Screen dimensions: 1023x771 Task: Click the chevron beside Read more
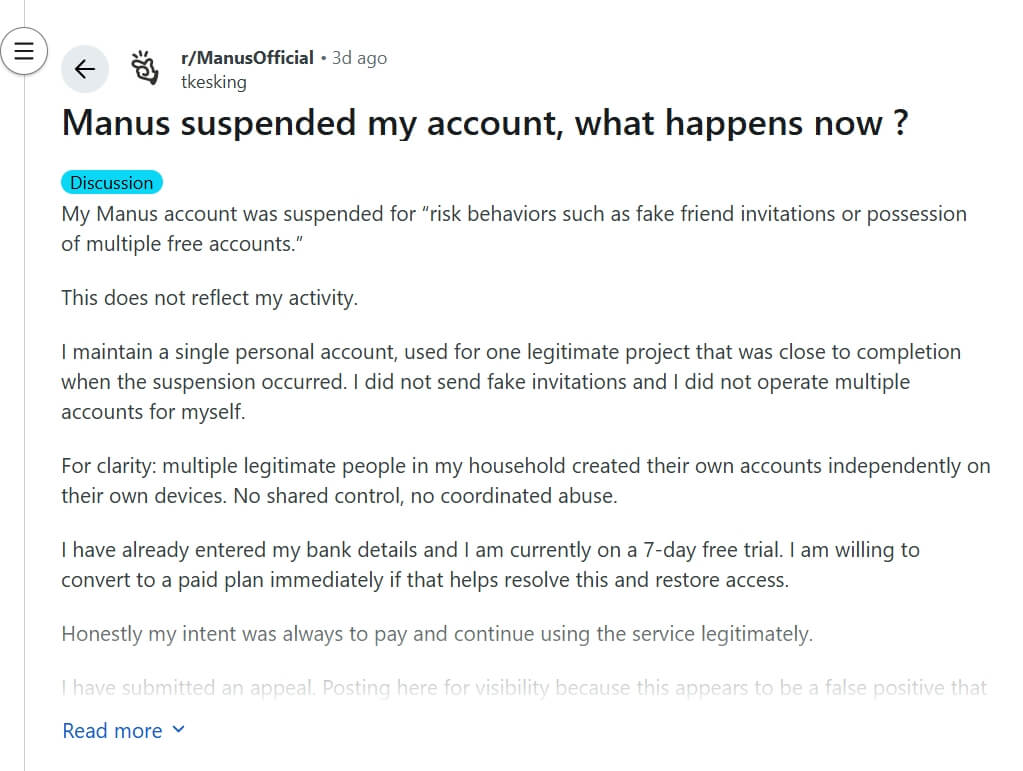pyautogui.click(x=179, y=730)
